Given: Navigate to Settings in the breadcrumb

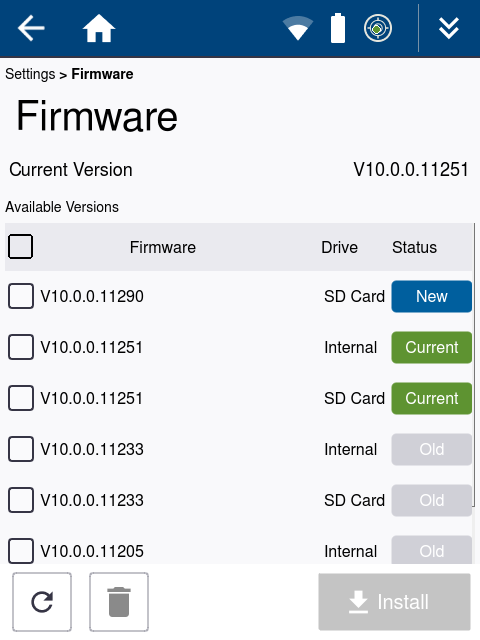Looking at the screenshot, I should pyautogui.click(x=30, y=74).
